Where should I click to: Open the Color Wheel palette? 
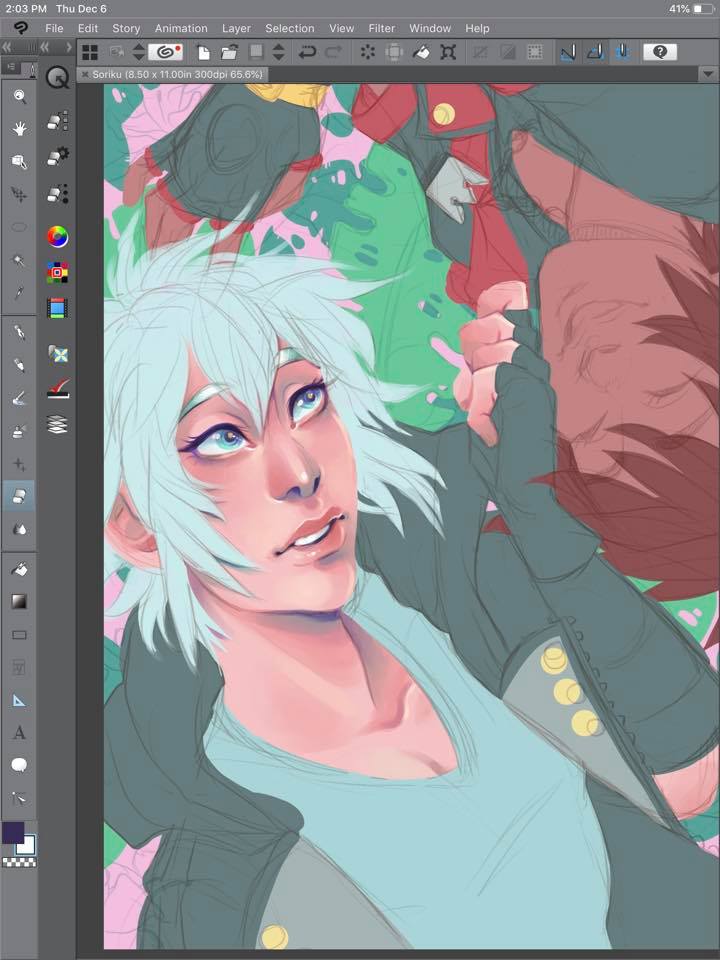coord(58,236)
